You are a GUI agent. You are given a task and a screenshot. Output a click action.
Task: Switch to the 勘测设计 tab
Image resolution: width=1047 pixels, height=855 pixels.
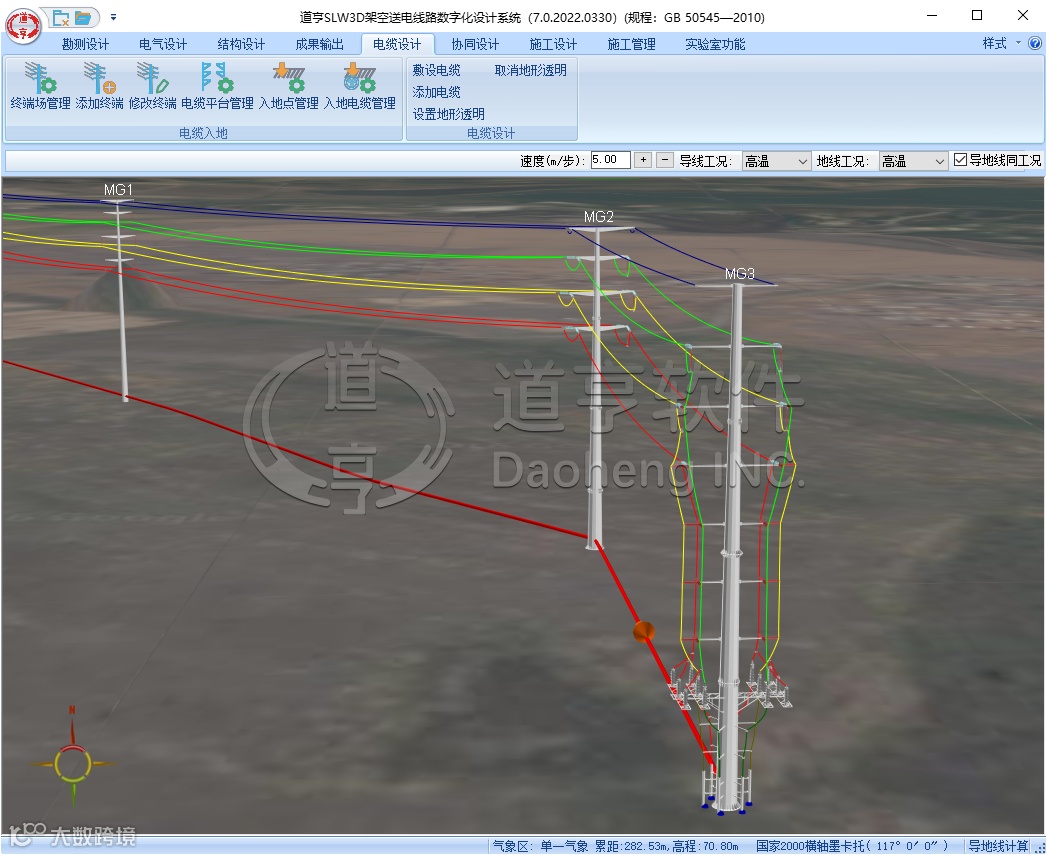coord(85,44)
